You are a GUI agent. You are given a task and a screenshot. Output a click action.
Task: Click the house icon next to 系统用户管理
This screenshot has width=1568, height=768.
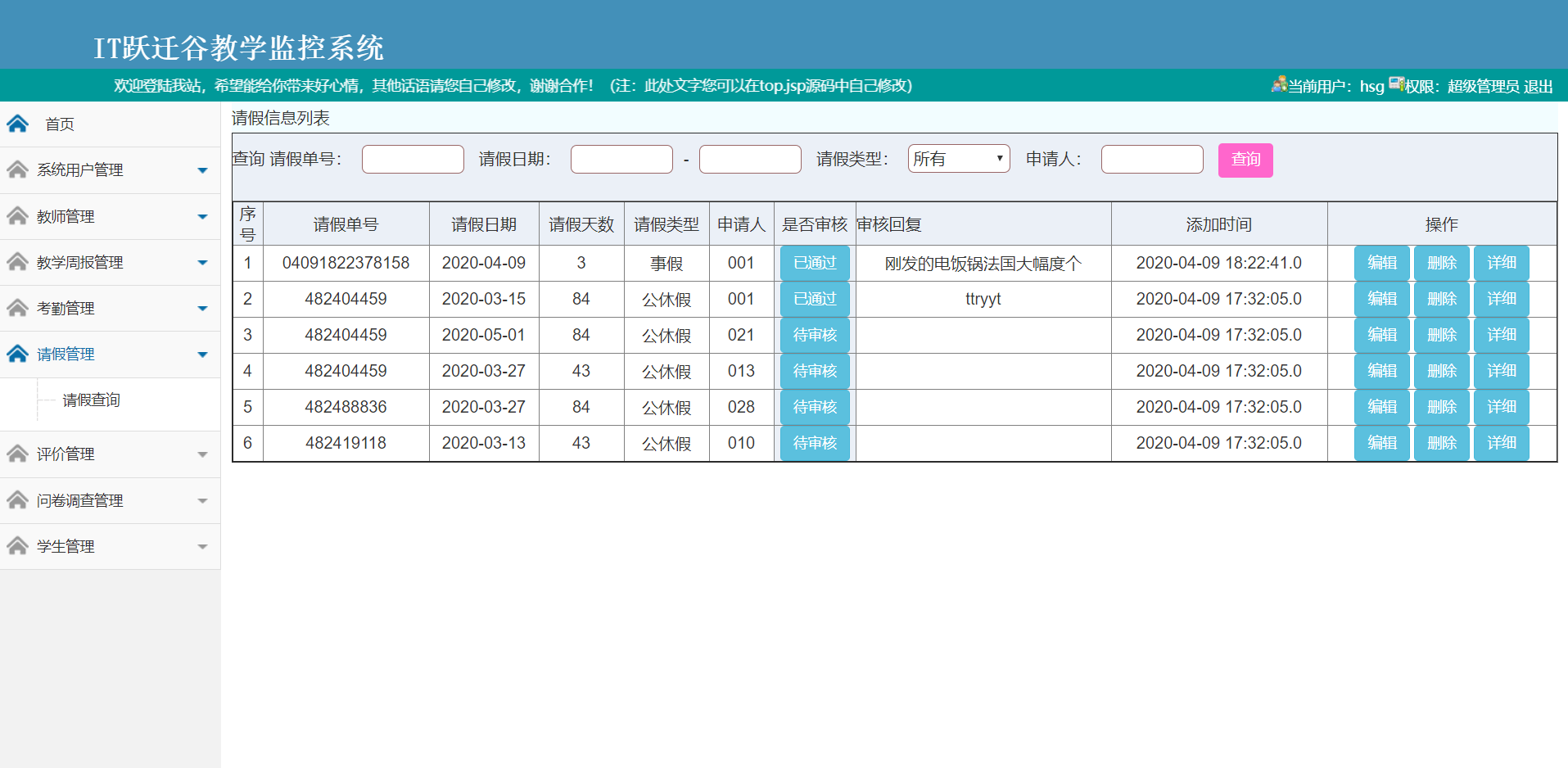[x=18, y=169]
